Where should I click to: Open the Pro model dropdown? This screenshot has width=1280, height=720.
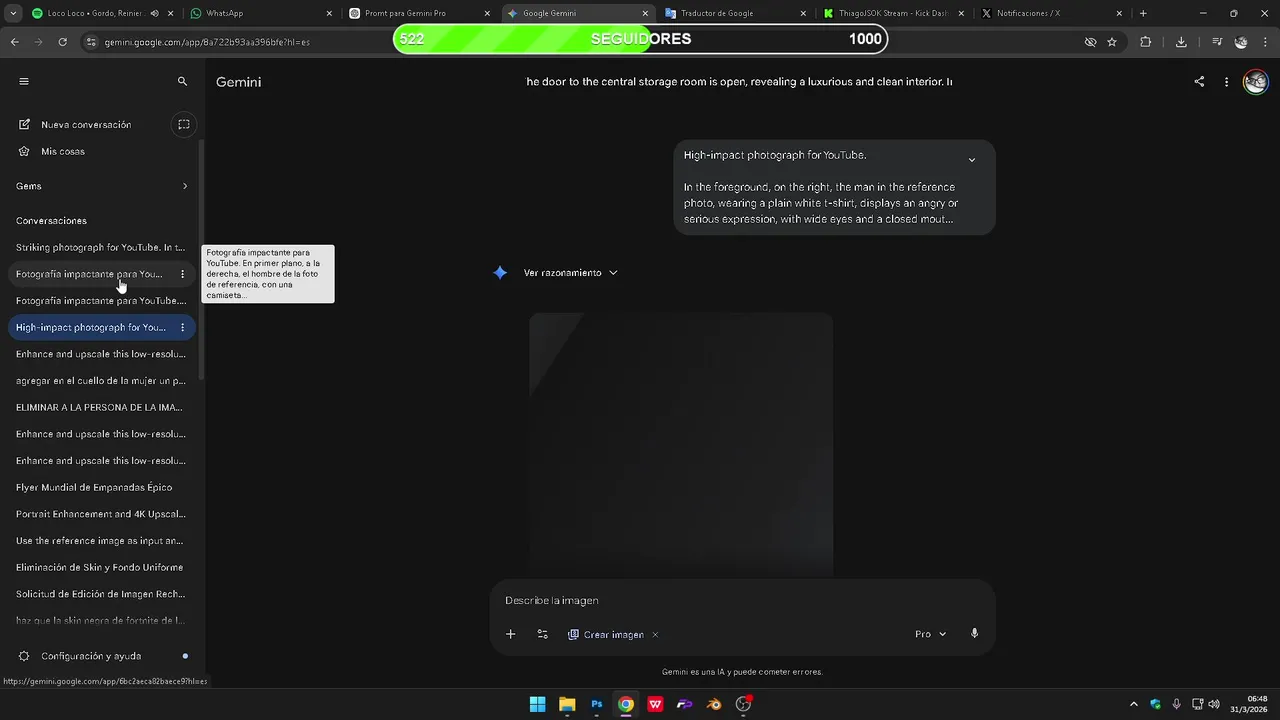click(x=930, y=634)
